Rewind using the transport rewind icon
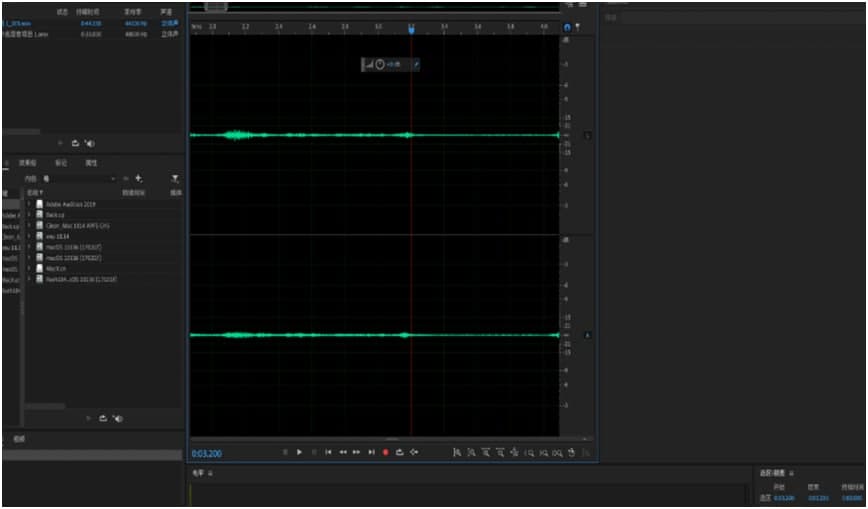868x509 pixels. click(x=343, y=453)
